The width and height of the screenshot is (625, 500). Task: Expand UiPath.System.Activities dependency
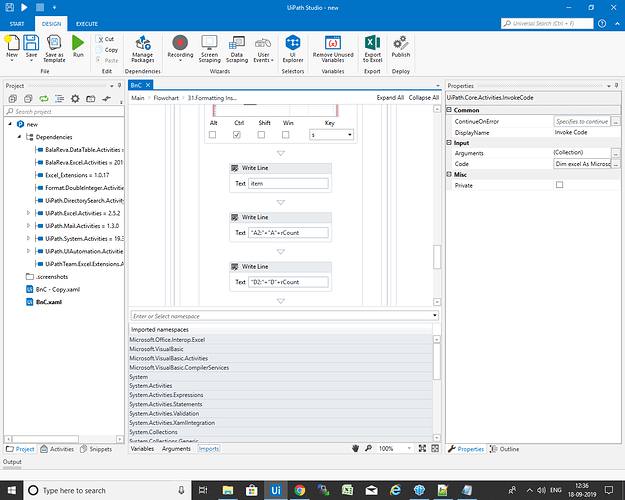click(28, 238)
